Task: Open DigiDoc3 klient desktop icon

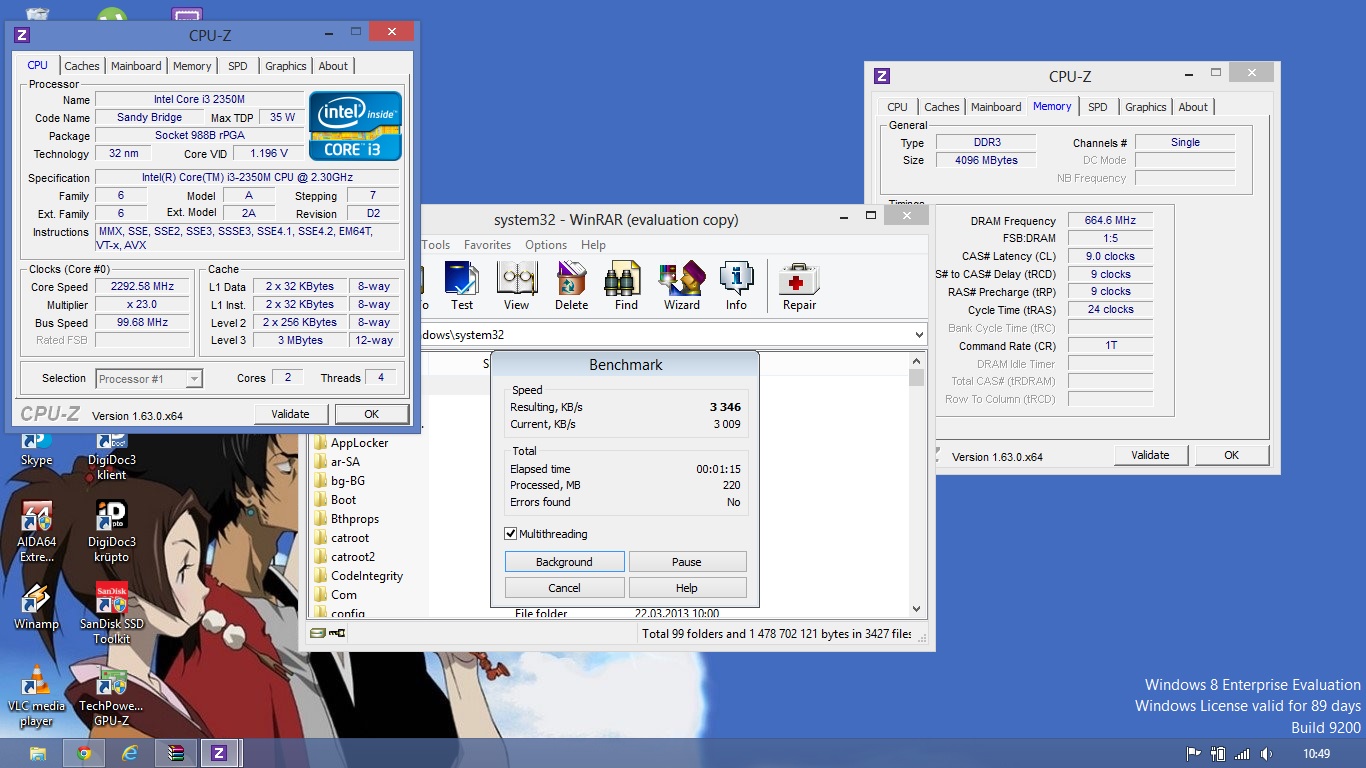Action: point(111,456)
